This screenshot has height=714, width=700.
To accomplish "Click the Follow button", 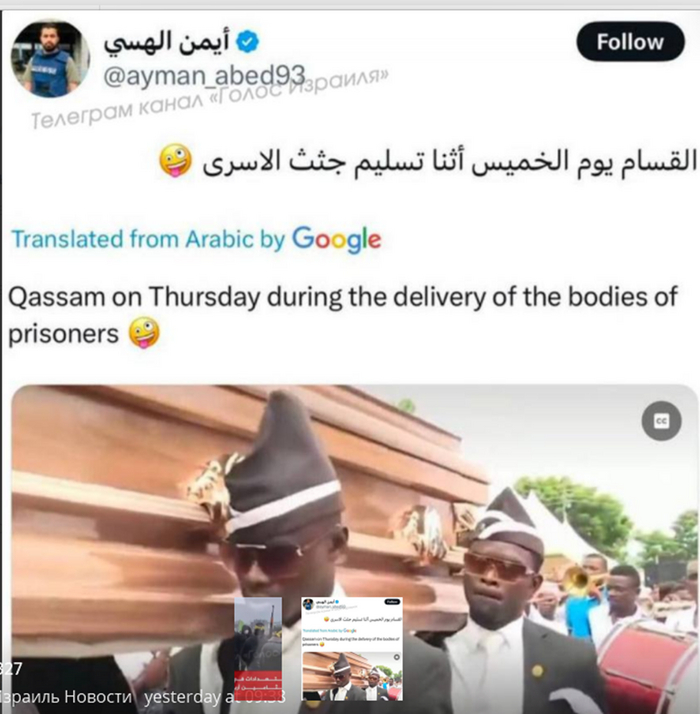I will [x=630, y=41].
